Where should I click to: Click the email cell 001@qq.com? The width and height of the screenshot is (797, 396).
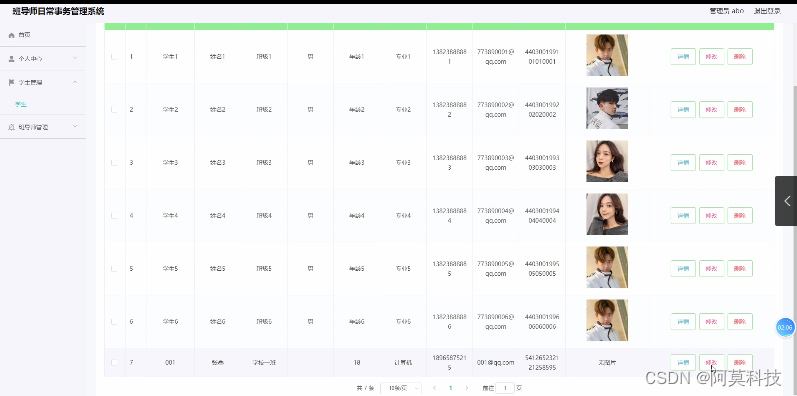(496, 363)
